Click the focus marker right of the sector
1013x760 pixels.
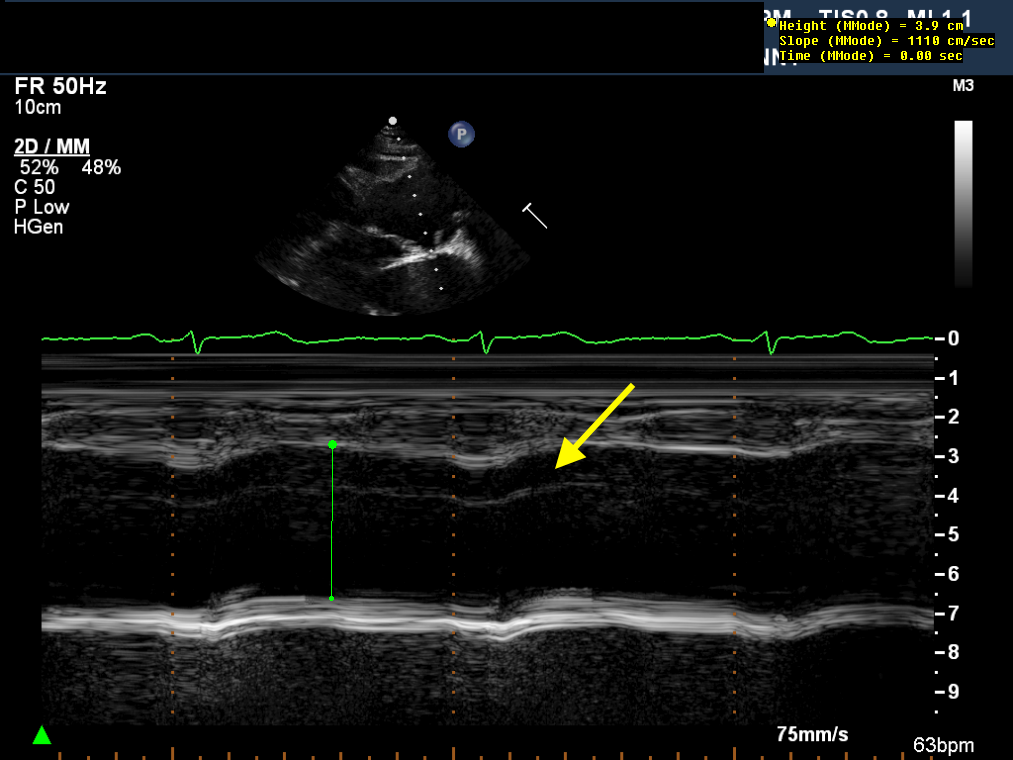(534, 214)
